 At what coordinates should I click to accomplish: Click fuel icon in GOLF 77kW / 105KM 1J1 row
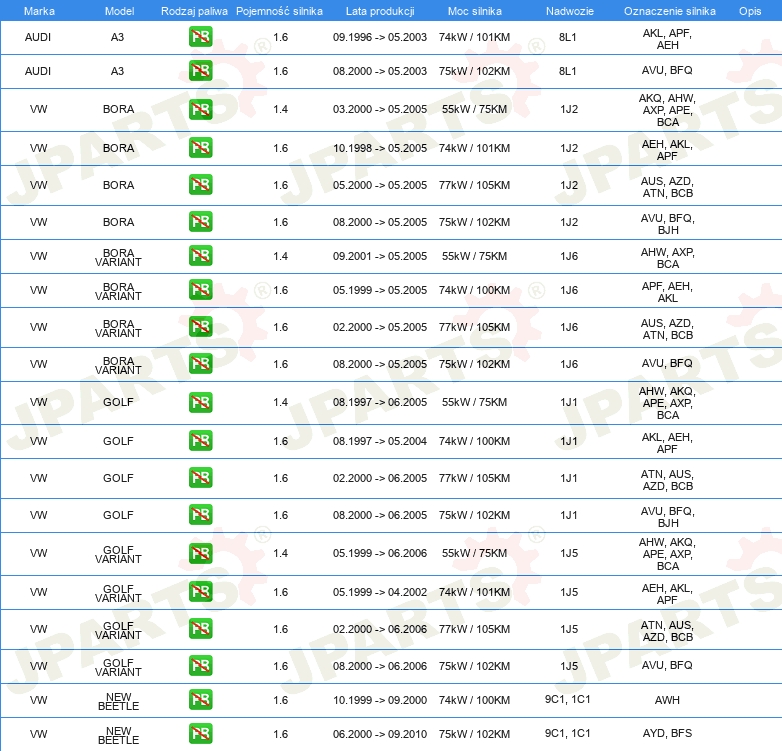pos(200,478)
